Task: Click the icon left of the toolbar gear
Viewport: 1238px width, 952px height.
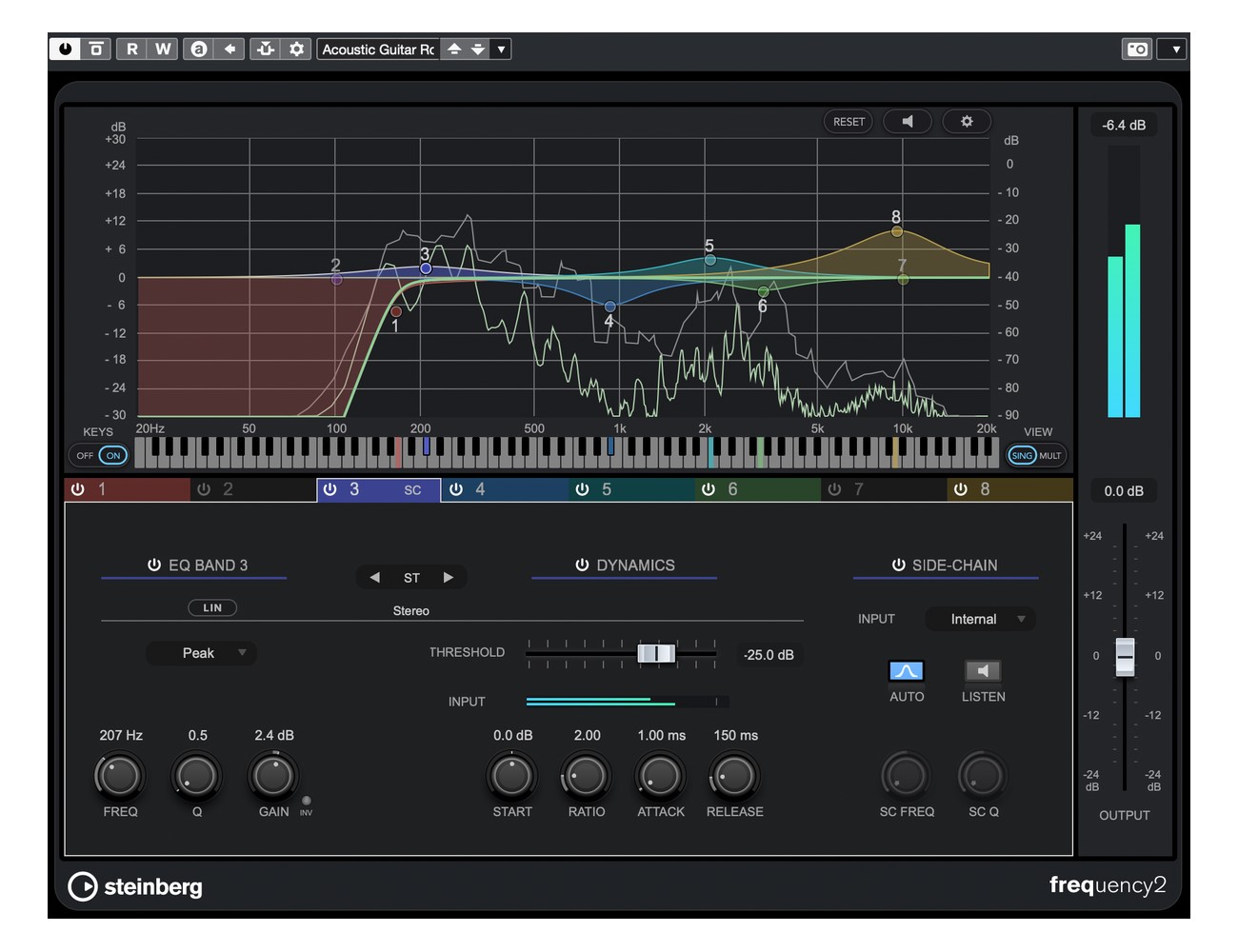Action: click(x=266, y=49)
